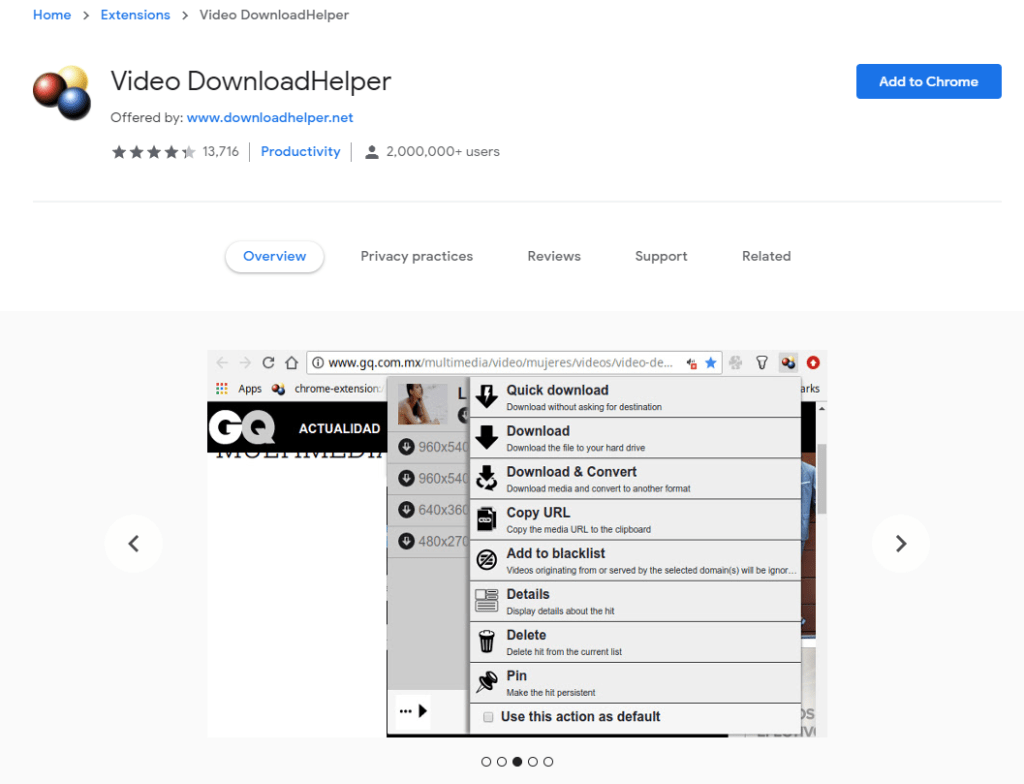Click the Pin icon in the menu
The image size is (1024, 784).
pos(487,682)
